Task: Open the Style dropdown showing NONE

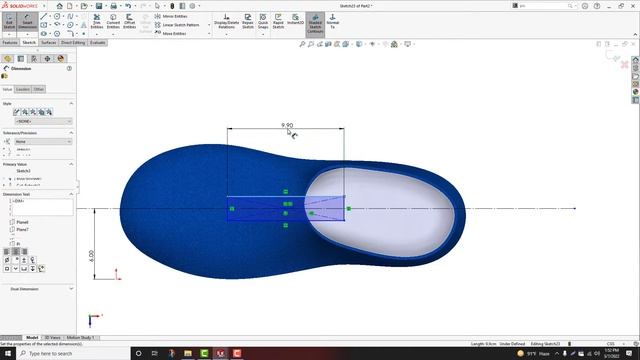Action: (x=43, y=121)
